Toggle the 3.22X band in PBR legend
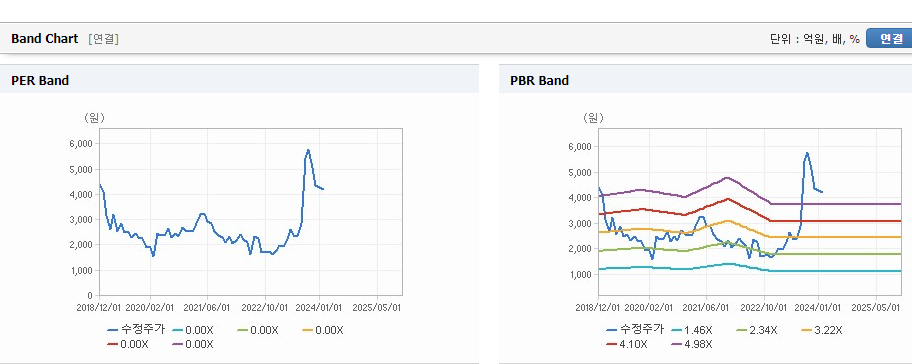Viewport: 912px width, 364px height. pyautogui.click(x=822, y=330)
